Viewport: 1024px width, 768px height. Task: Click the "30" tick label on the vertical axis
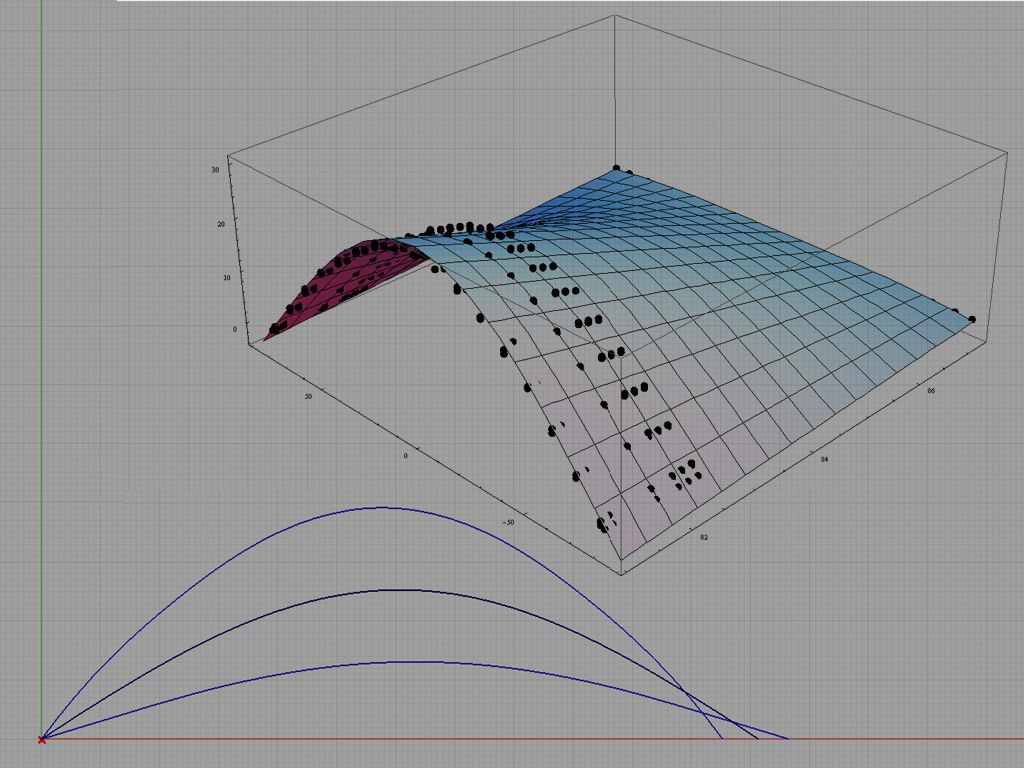215,170
